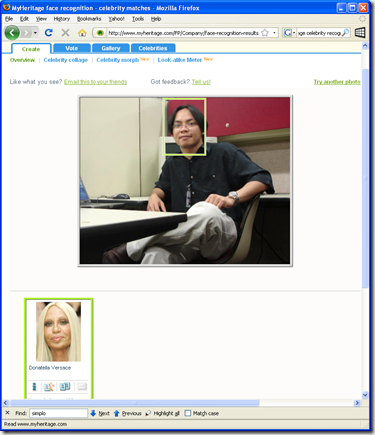
Task: Click the grid icon at the toolbar's right end
Action: tap(360, 33)
